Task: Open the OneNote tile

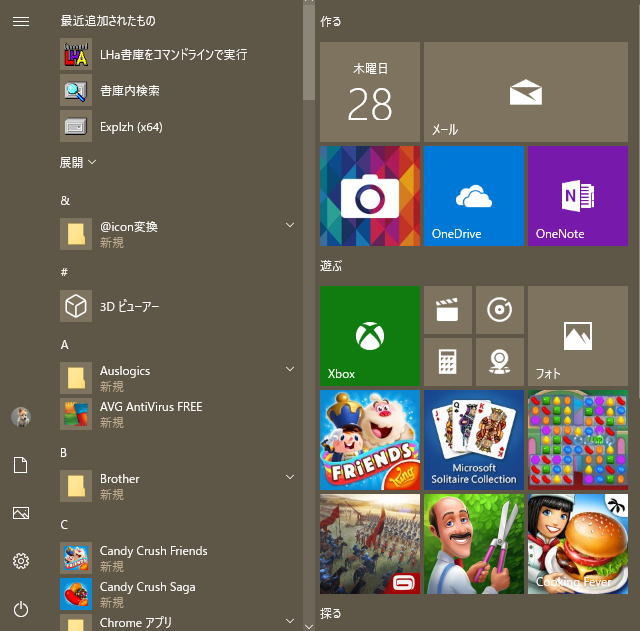Action: (x=578, y=196)
